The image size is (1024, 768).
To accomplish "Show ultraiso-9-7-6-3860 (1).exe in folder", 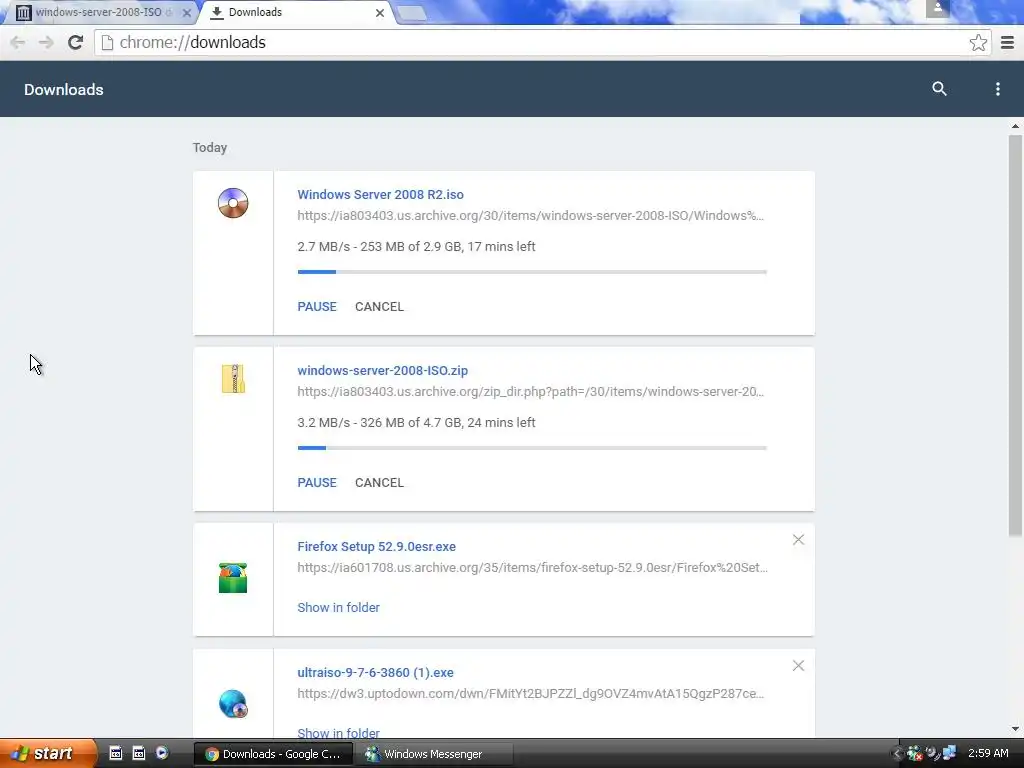I will pos(338,733).
